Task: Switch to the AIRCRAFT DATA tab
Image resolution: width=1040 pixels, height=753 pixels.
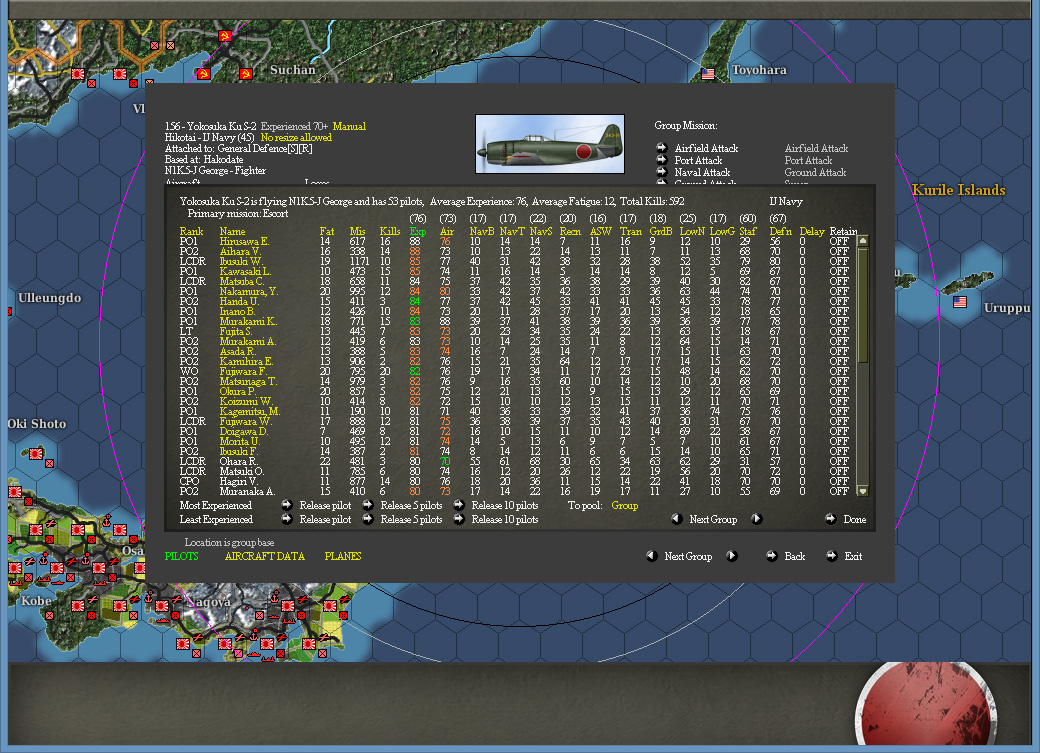Action: (x=265, y=556)
